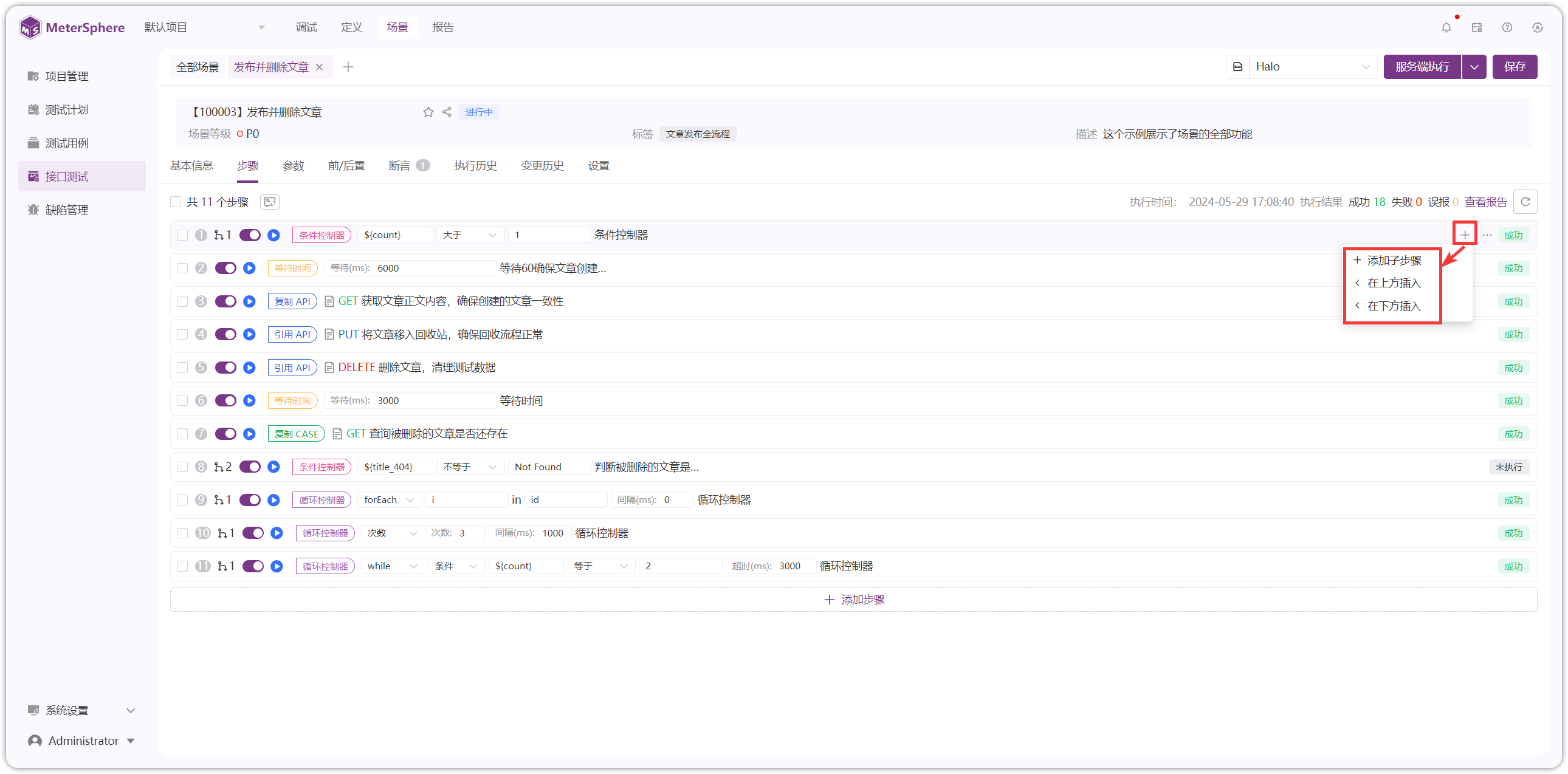Click the help question mark icon
The height and width of the screenshot is (774, 1568).
(x=1507, y=27)
